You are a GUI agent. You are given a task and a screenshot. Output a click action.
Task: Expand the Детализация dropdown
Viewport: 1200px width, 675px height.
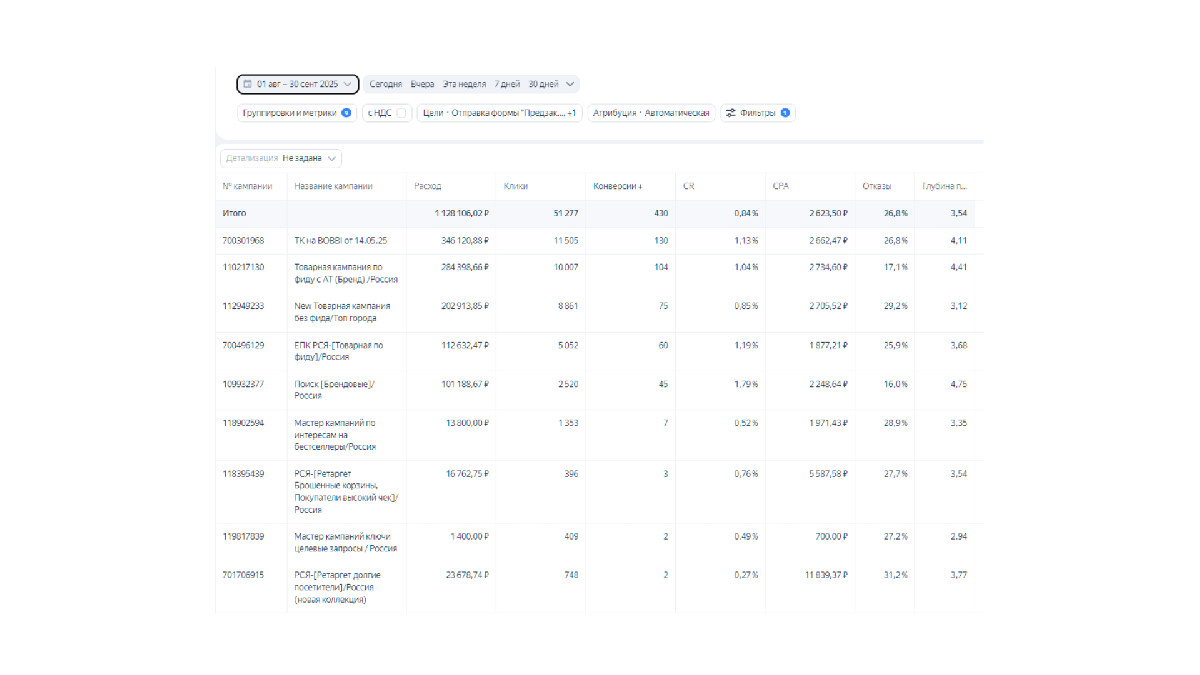281,158
